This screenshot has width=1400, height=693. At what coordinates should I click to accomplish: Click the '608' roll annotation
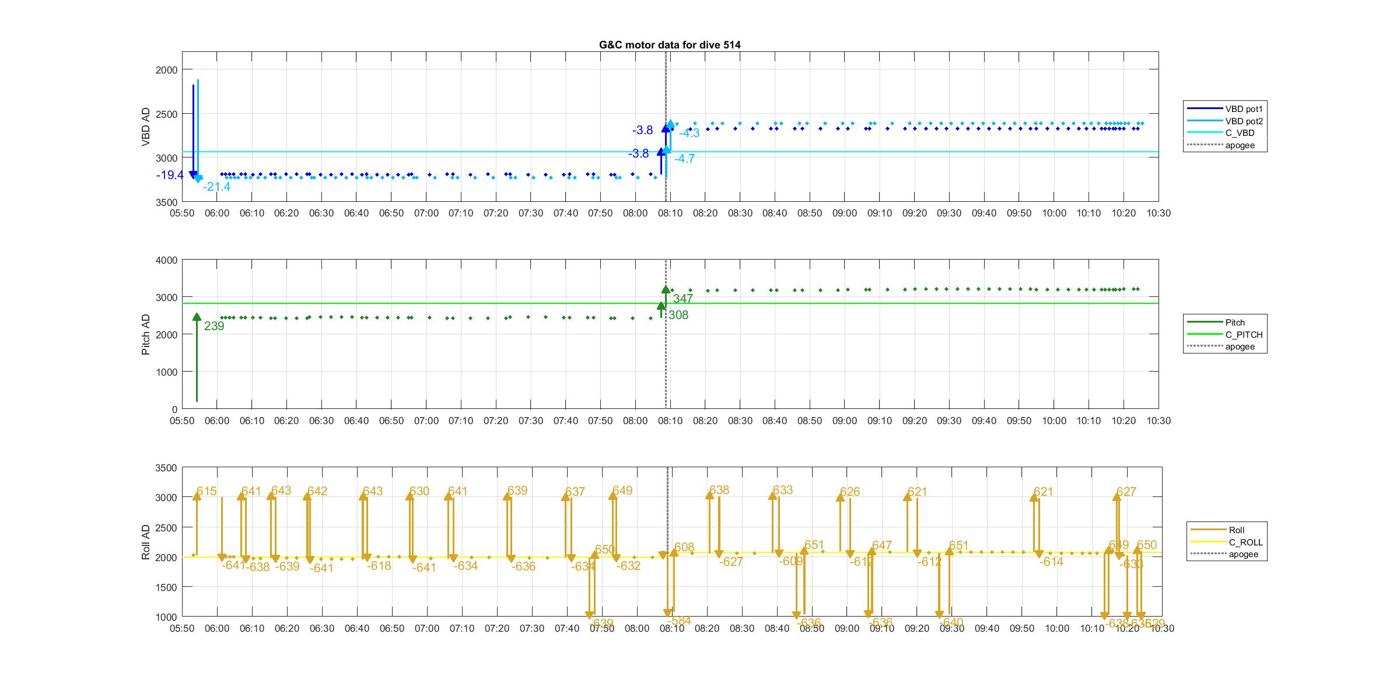[x=684, y=548]
